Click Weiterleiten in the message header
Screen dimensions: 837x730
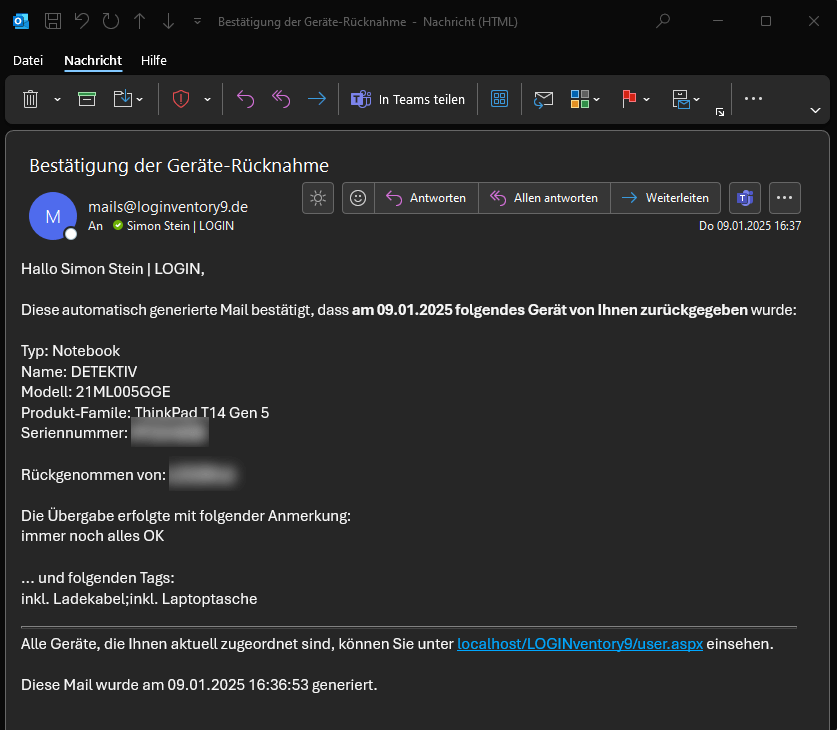[x=666, y=198]
